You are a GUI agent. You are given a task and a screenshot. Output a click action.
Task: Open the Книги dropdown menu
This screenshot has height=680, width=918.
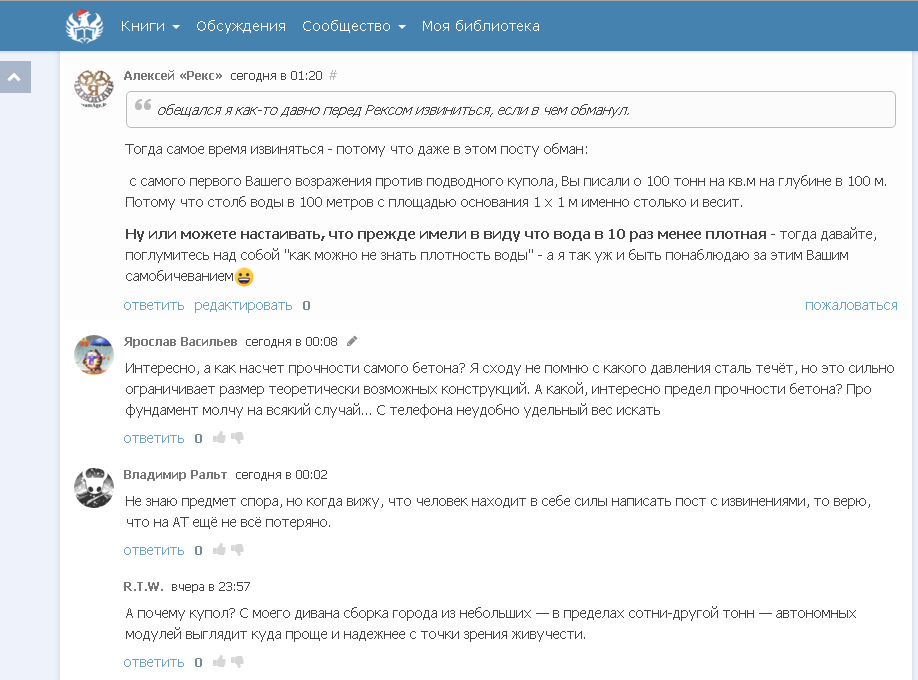click(x=150, y=26)
